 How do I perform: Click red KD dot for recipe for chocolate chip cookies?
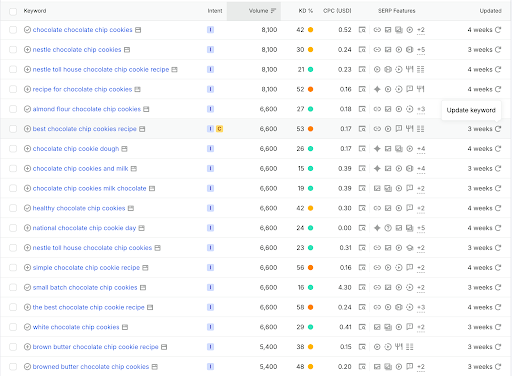coord(310,89)
